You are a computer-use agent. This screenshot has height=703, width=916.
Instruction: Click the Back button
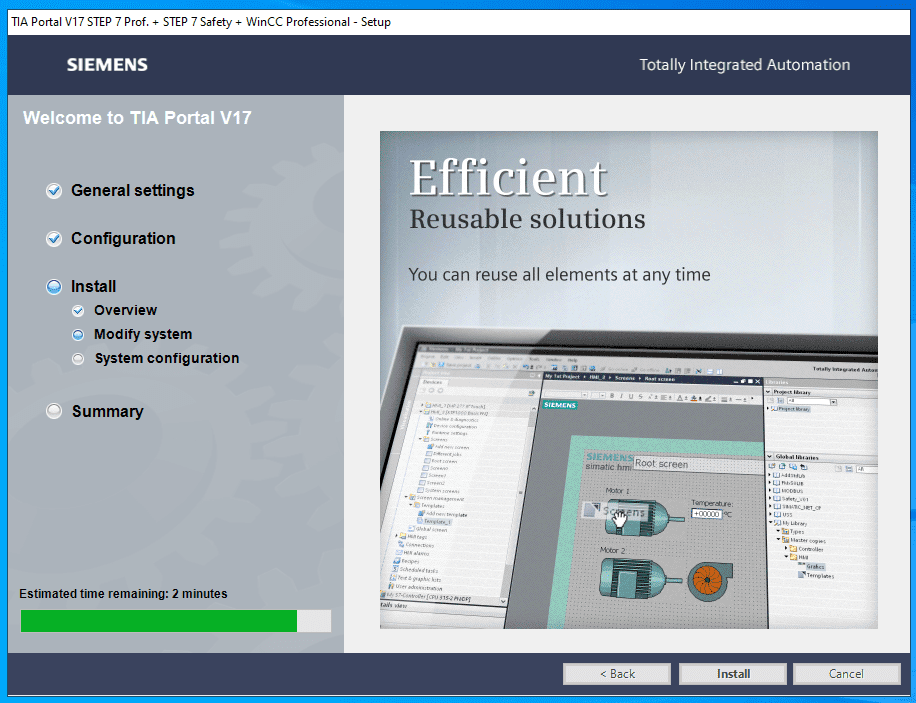point(616,674)
